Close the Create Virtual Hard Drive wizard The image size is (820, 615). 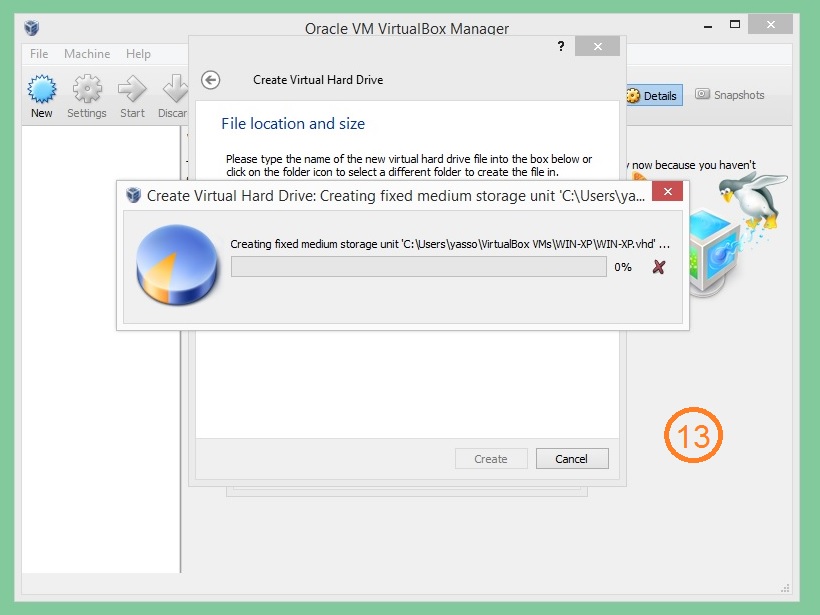(598, 47)
